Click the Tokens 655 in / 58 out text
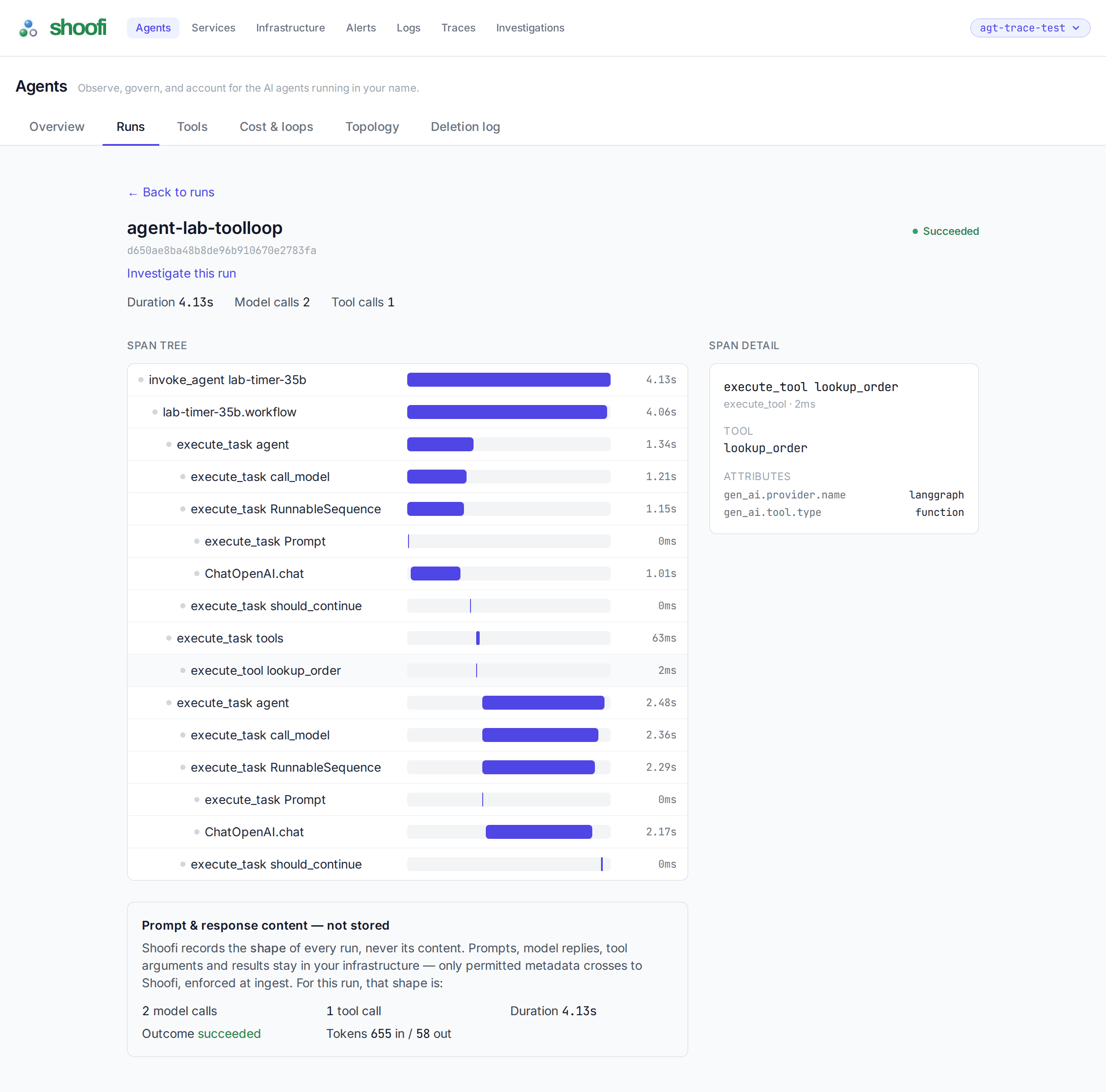 click(x=389, y=1034)
